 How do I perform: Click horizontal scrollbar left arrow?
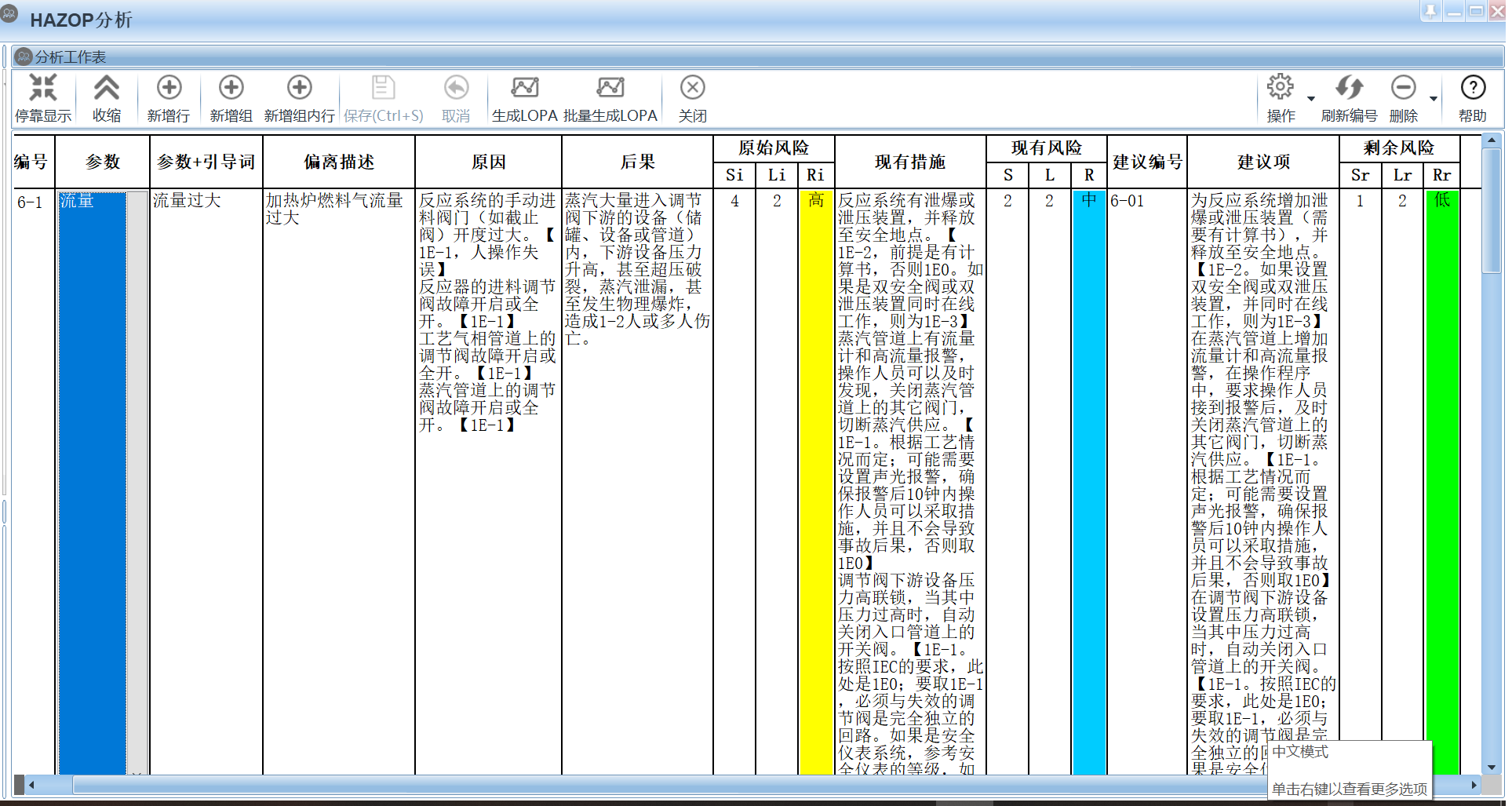pos(31,785)
